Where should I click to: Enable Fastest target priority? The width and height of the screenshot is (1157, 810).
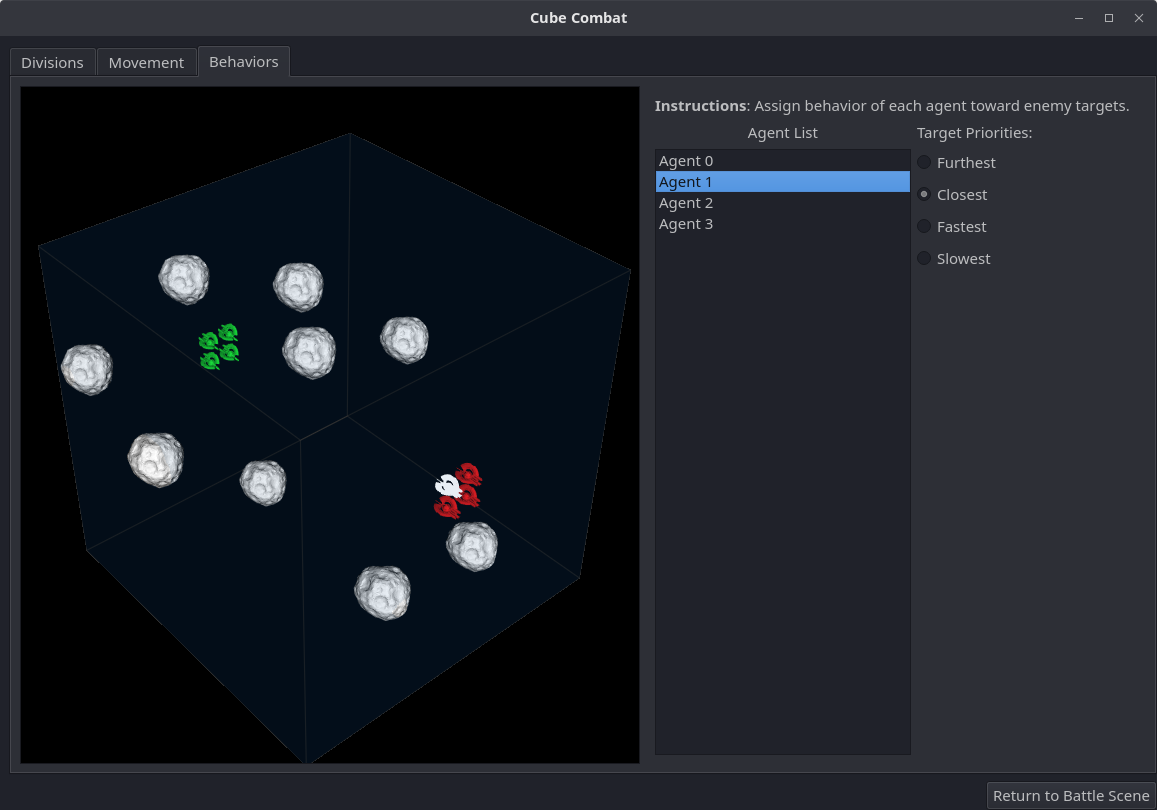924,226
